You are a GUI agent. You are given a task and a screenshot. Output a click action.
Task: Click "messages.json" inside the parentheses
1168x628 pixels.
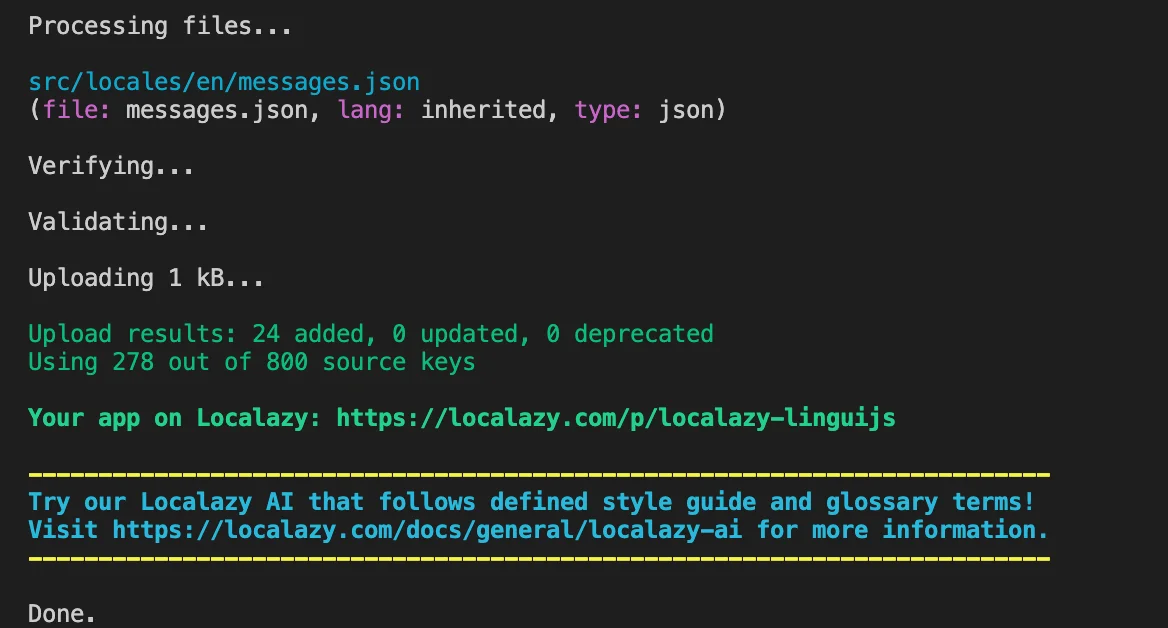coord(217,109)
